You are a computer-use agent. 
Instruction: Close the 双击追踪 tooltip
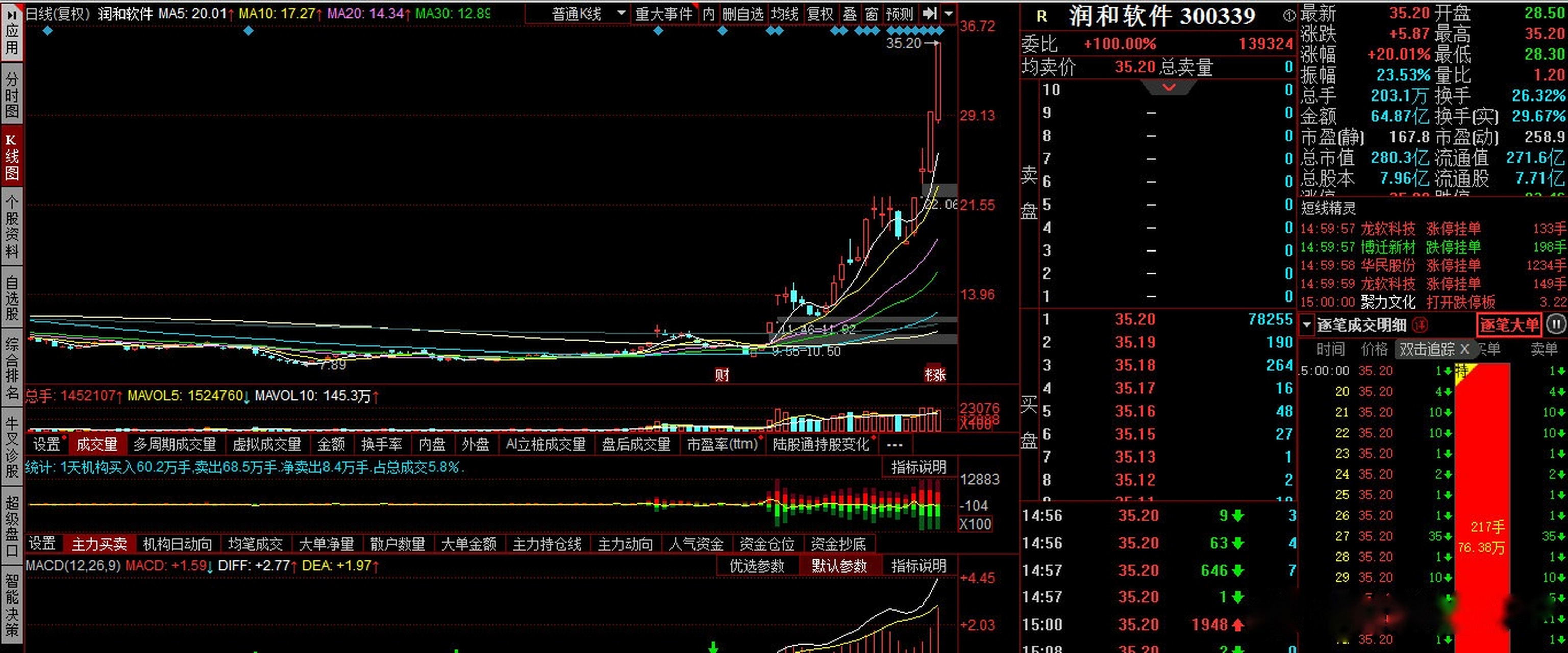(1464, 349)
